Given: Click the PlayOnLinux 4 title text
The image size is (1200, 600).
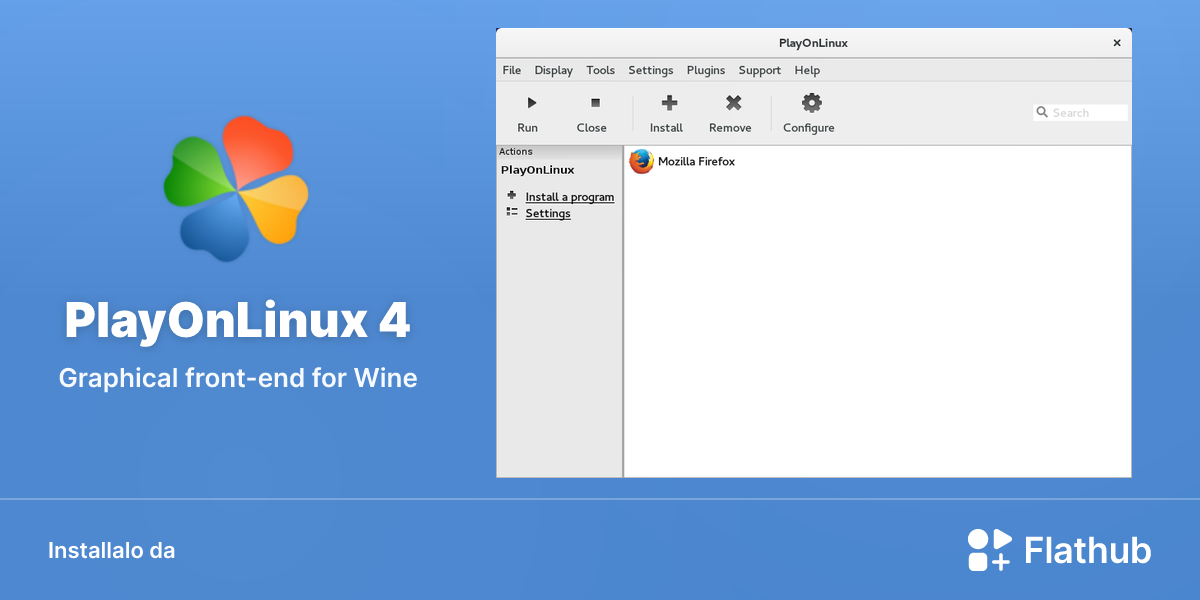Looking at the screenshot, I should (237, 321).
